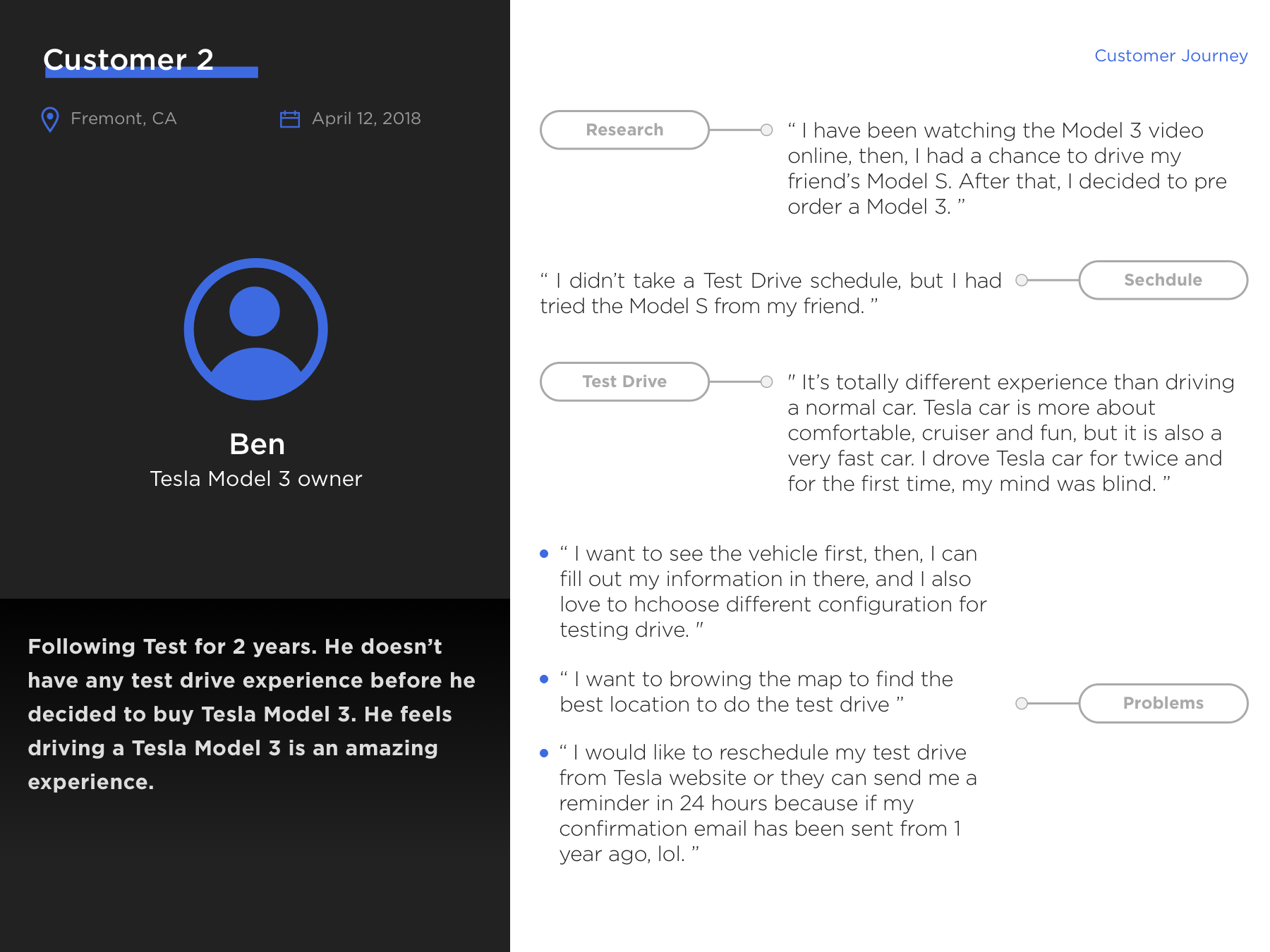
Task: Click the Customer 2 heading
Action: coord(128,60)
